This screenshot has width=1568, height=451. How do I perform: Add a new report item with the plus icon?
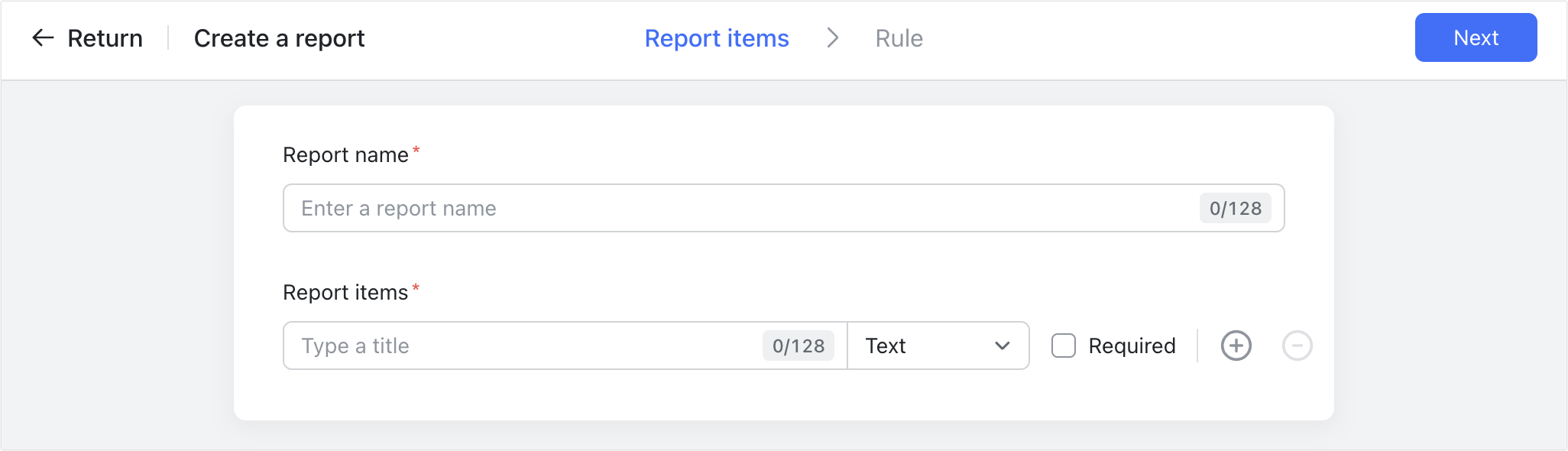click(x=1236, y=346)
